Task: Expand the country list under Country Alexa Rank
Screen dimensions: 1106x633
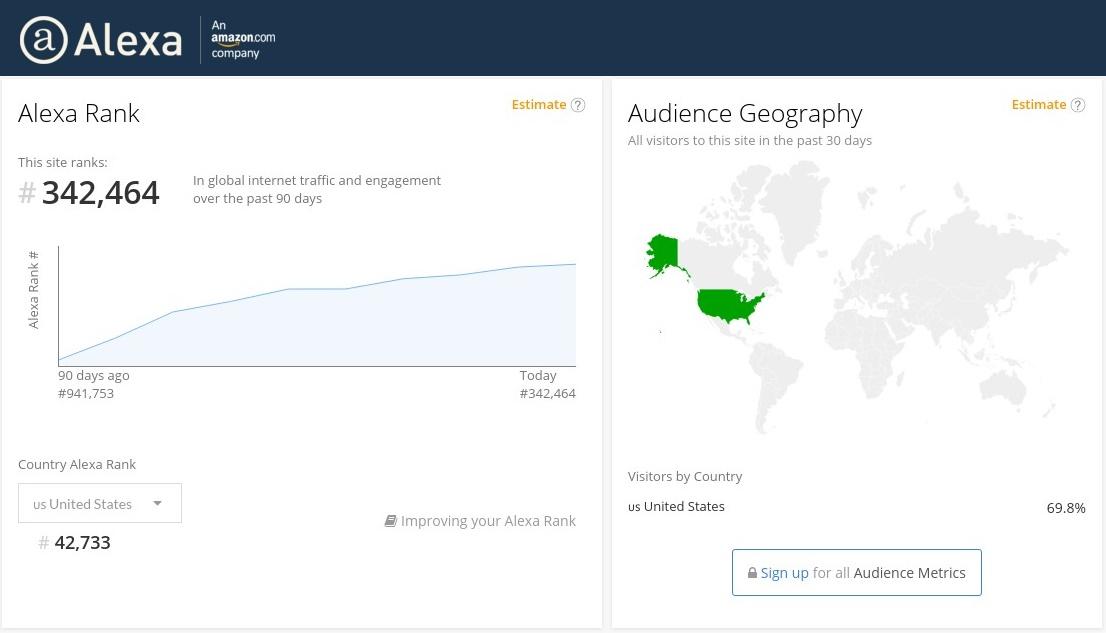Action: click(x=100, y=503)
